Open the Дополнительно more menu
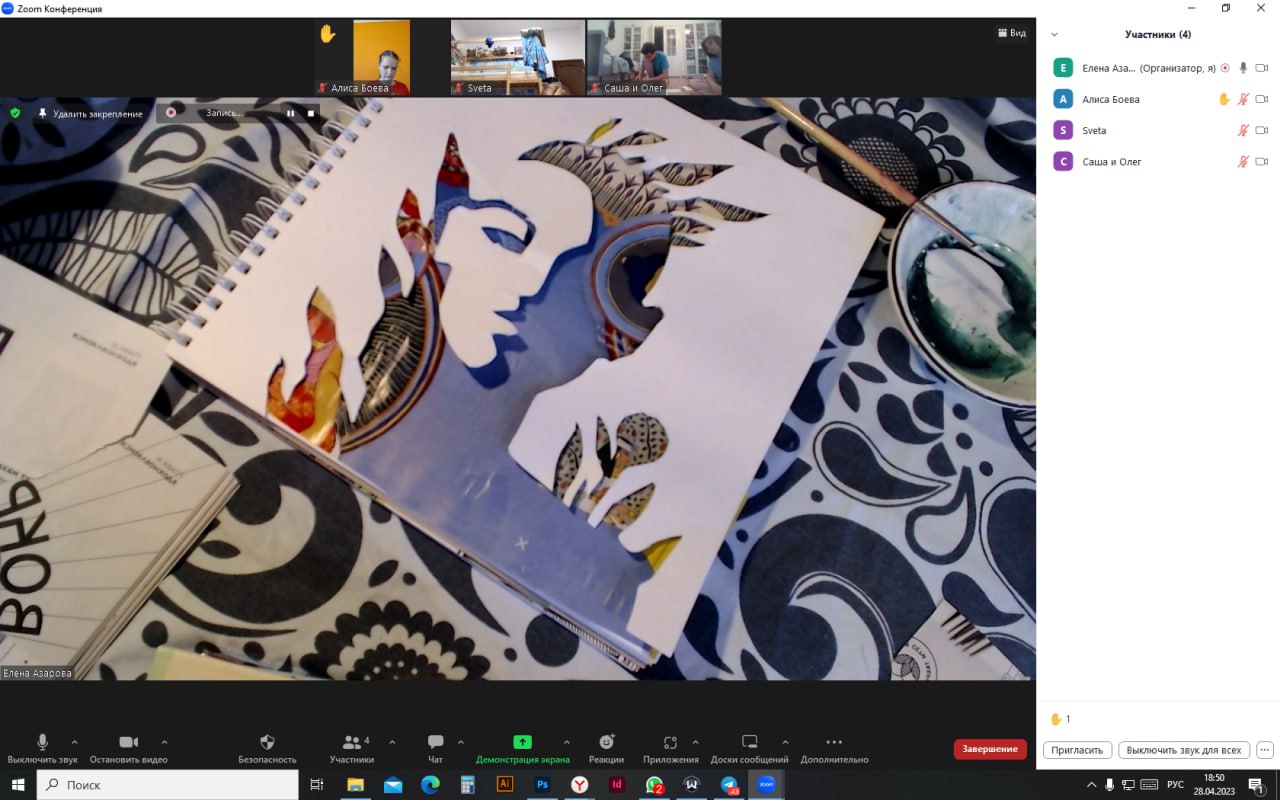Screen dimensions: 1280x800 click(x=834, y=748)
